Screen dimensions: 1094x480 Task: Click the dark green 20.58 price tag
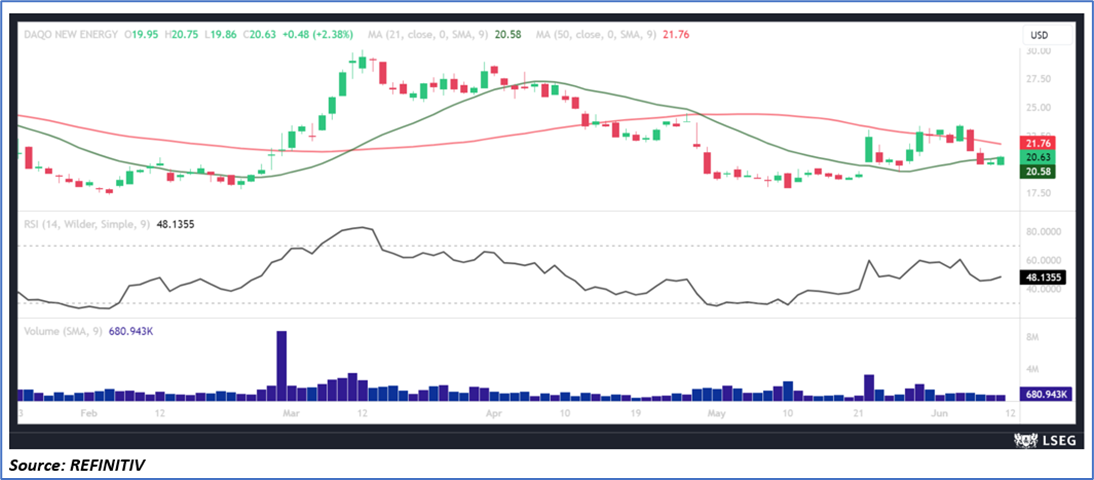[x=1035, y=171]
